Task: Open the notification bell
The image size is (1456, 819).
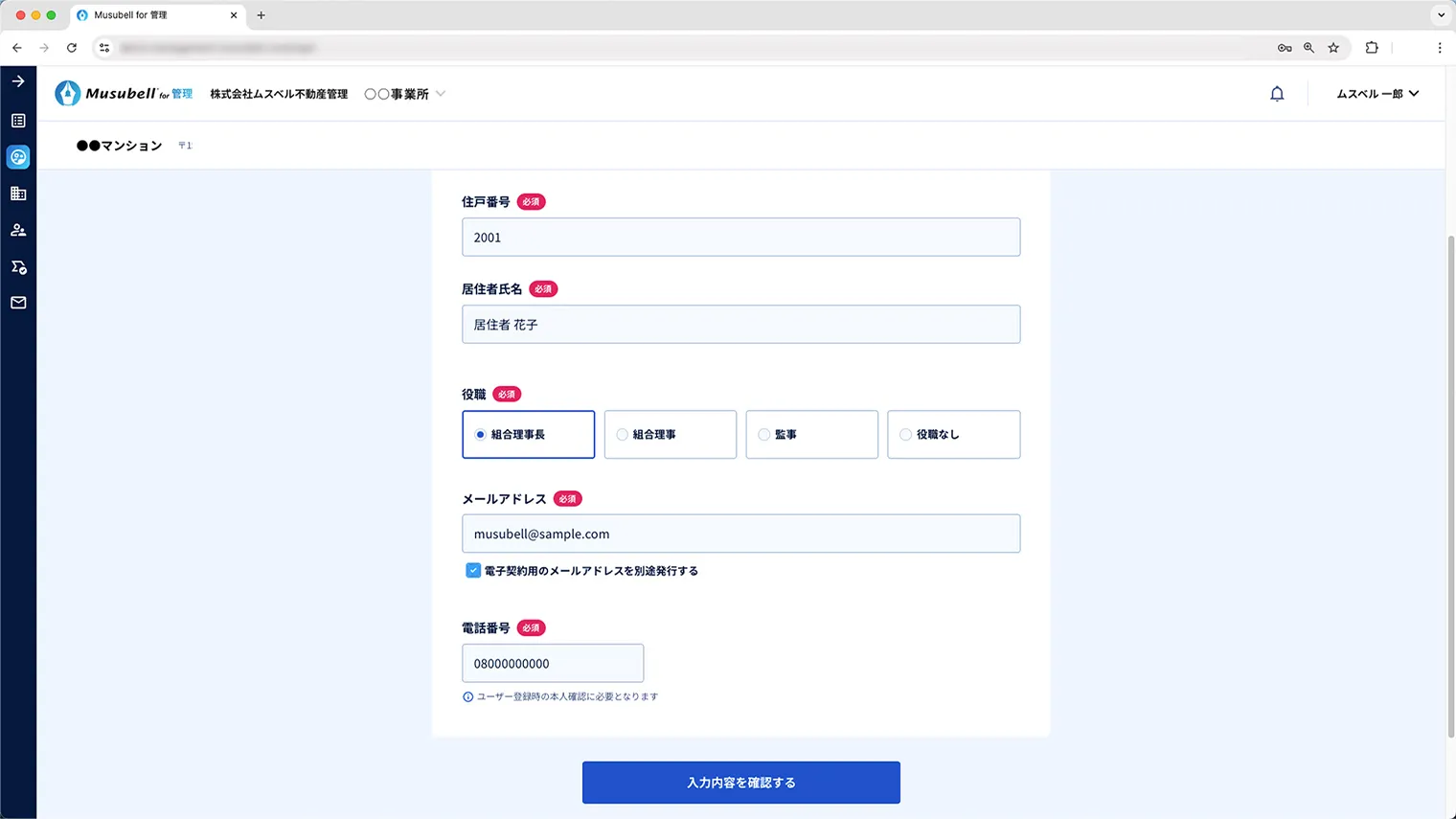Action: (x=1277, y=94)
